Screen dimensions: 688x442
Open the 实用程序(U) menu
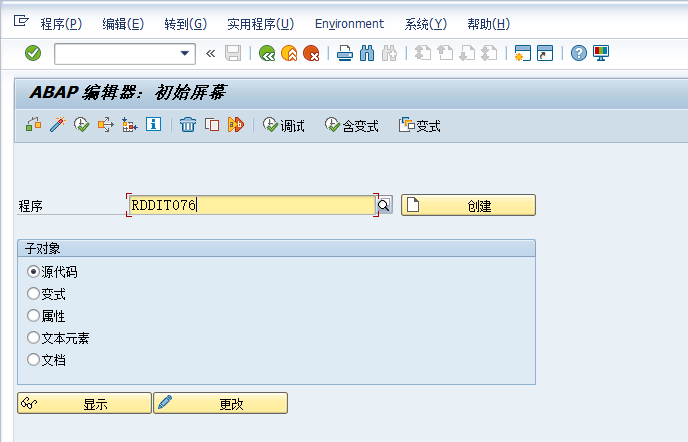pos(261,24)
